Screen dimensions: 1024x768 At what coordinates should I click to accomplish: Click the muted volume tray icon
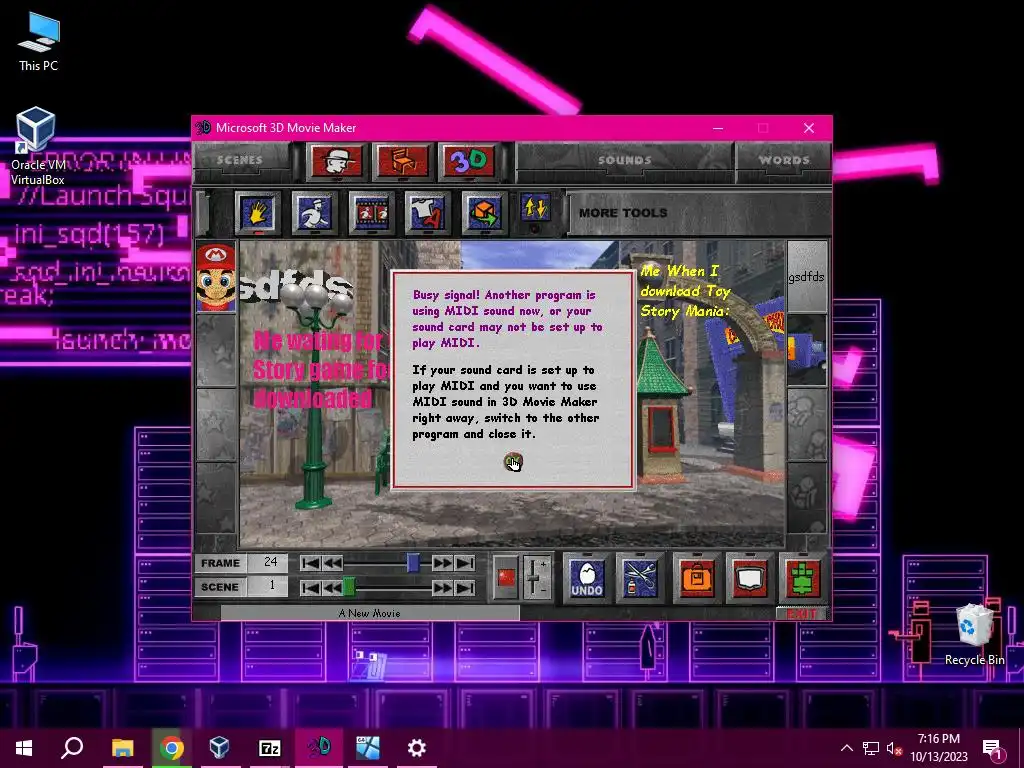coord(895,749)
